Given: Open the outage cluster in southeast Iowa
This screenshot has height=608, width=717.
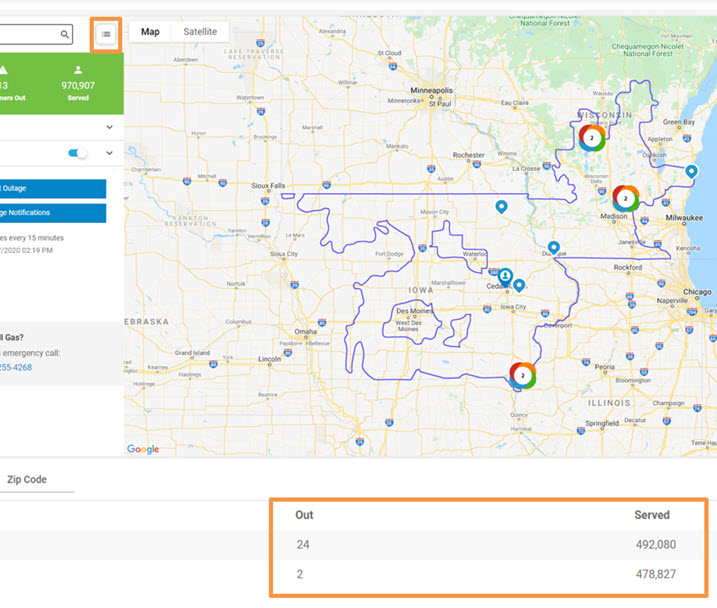Looking at the screenshot, I should (522, 375).
